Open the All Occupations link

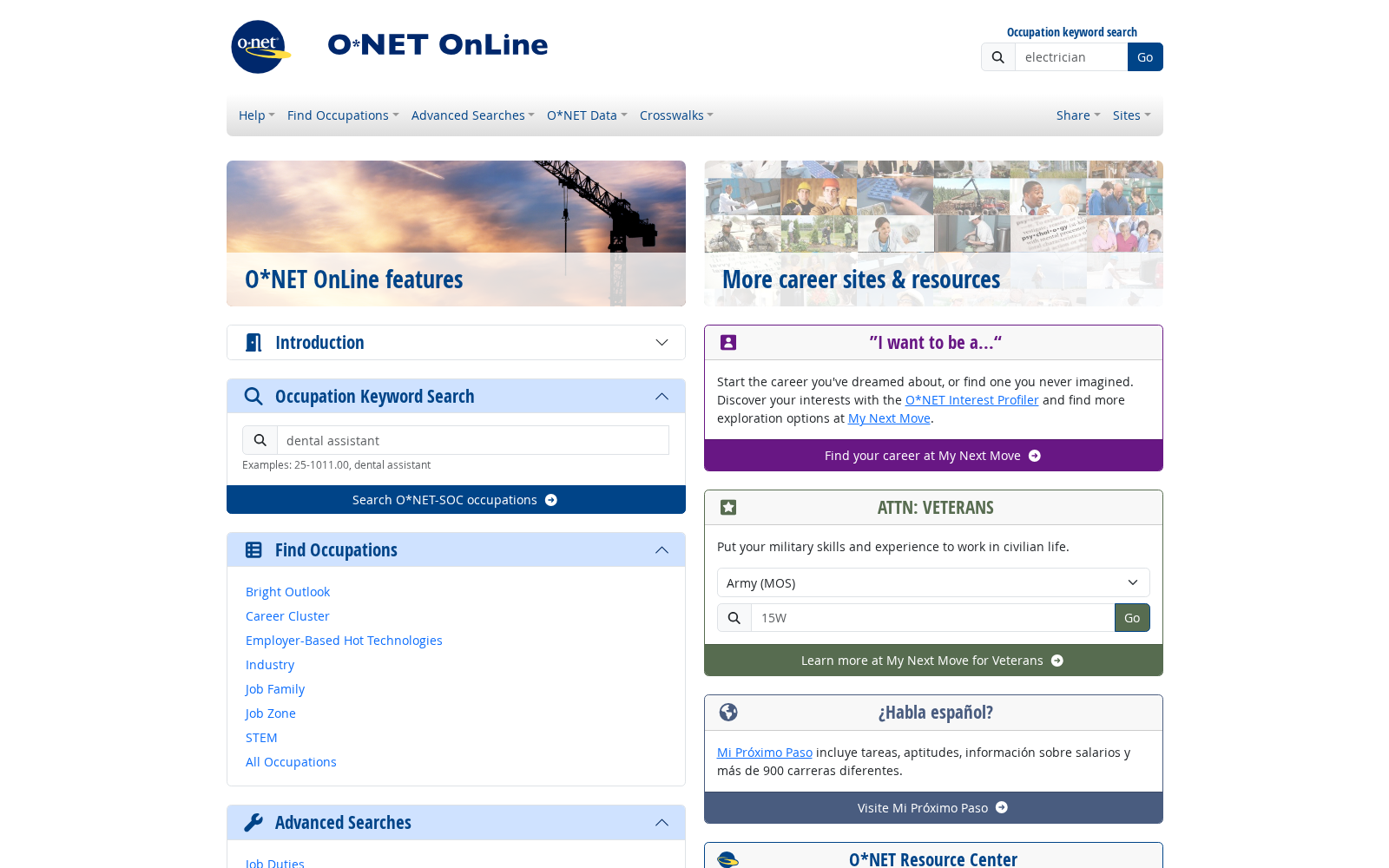[291, 762]
